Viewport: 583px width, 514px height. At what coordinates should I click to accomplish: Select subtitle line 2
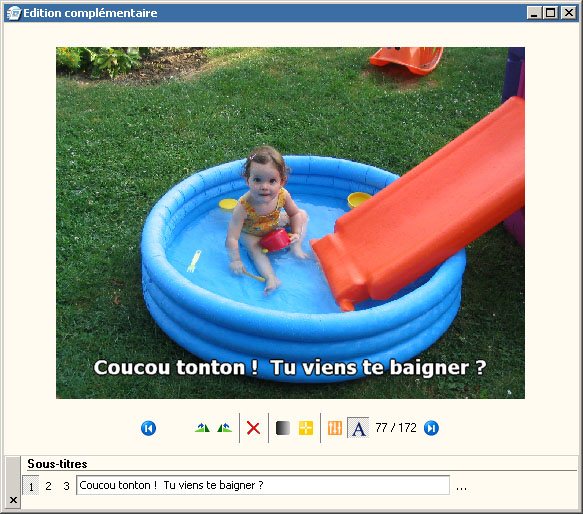[x=48, y=486]
